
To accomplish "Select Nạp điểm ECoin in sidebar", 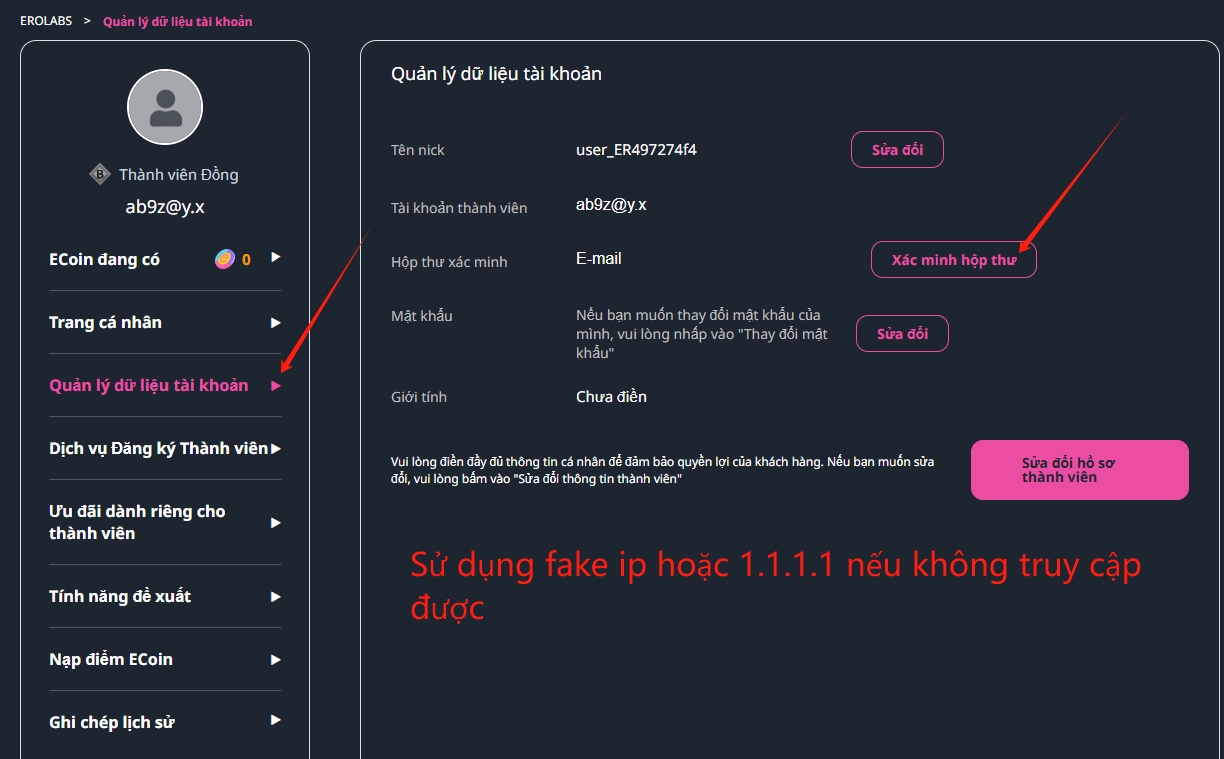I will point(111,659).
